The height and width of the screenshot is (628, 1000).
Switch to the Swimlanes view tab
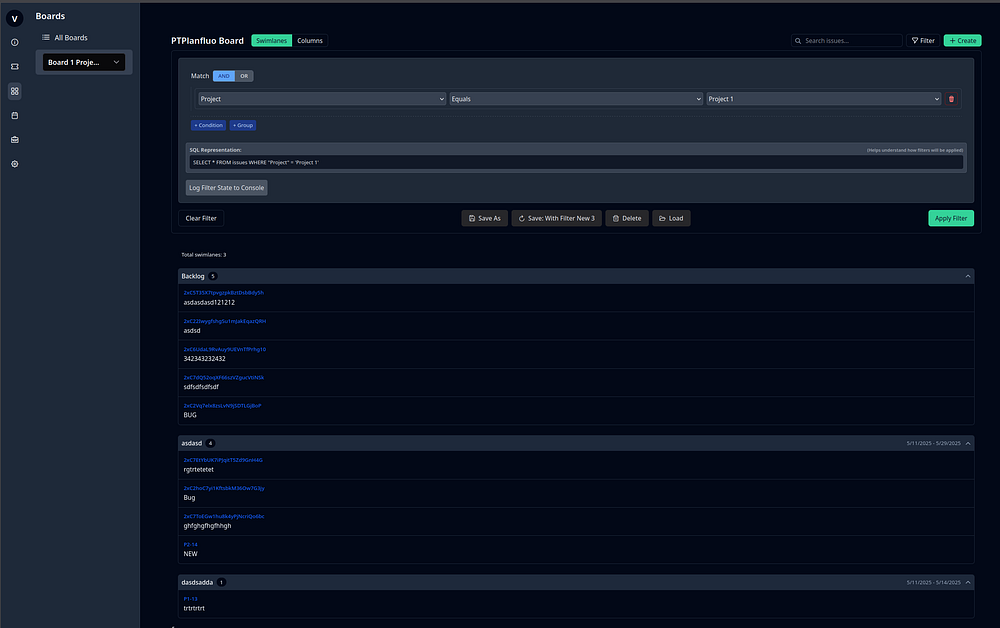(x=270, y=41)
